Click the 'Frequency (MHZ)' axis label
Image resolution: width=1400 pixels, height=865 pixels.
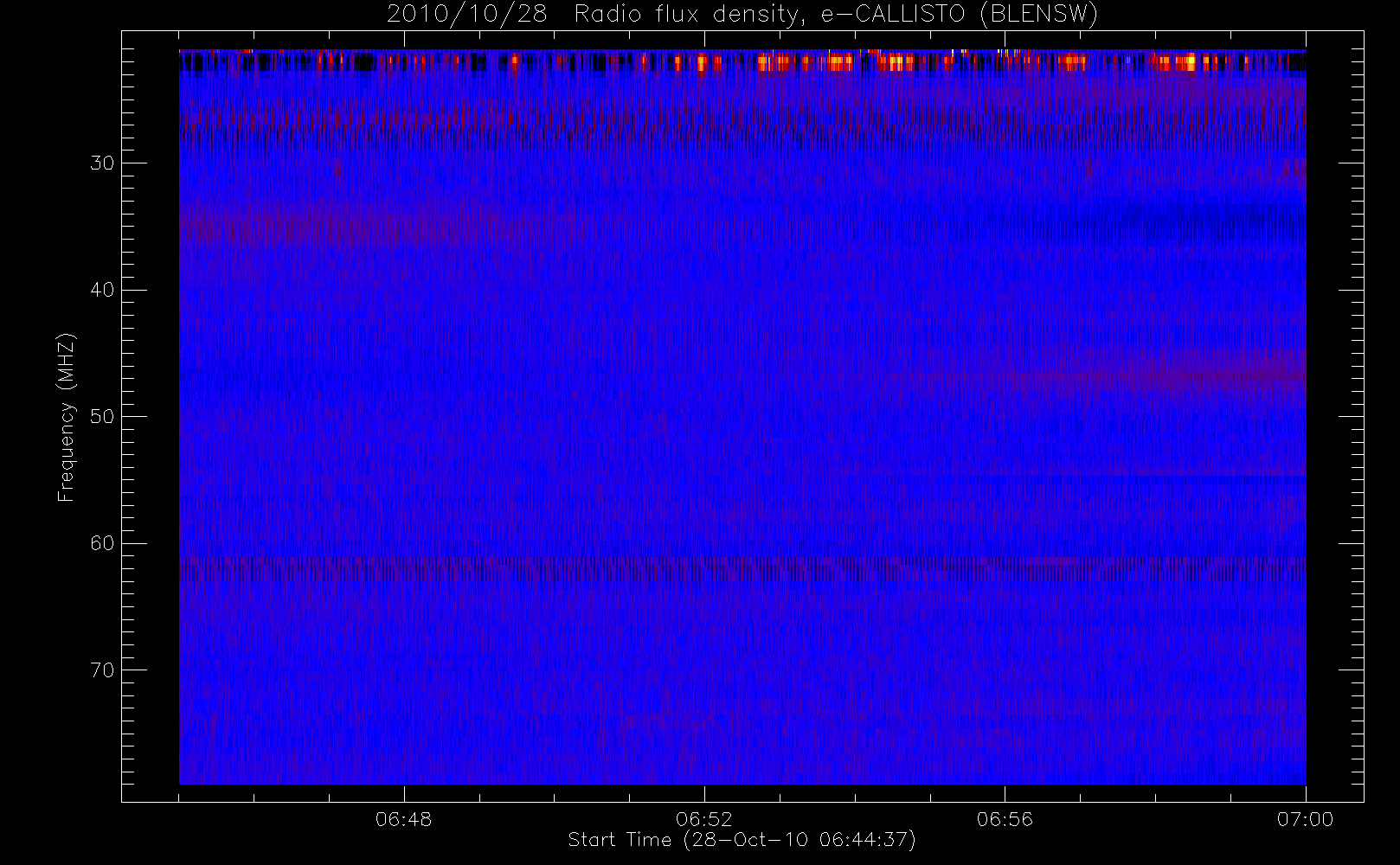pyautogui.click(x=67, y=417)
